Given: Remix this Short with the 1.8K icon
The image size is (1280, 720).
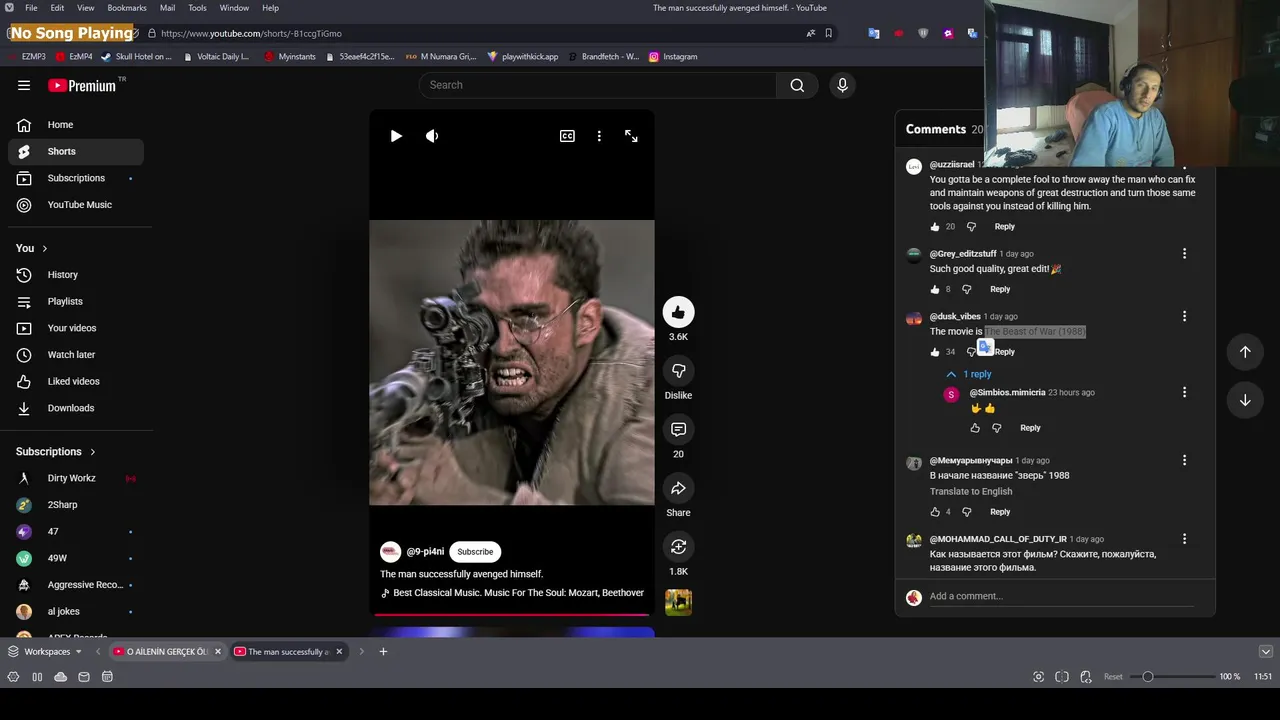Looking at the screenshot, I should pos(678,547).
